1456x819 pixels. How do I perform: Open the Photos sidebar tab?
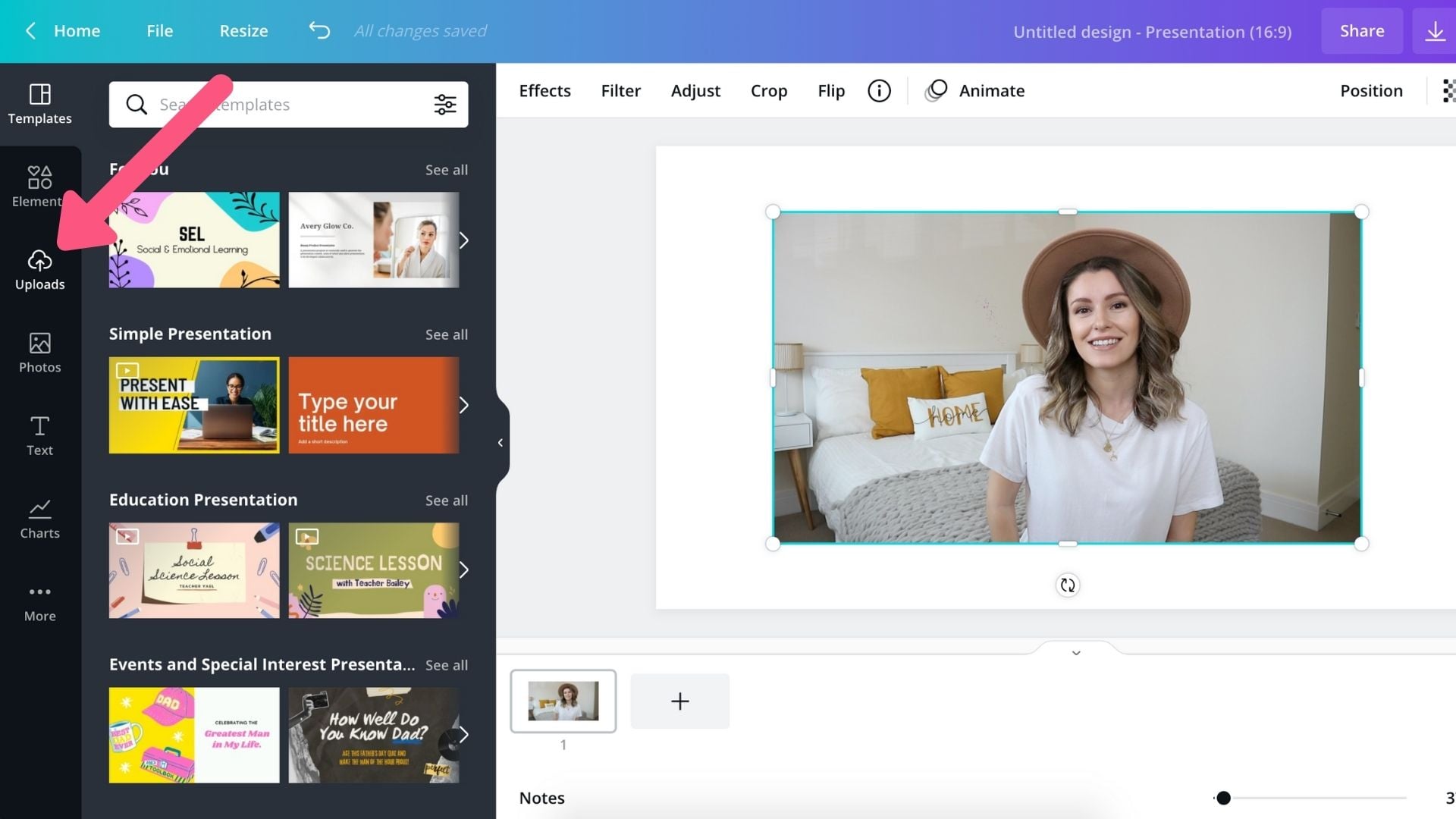39,353
